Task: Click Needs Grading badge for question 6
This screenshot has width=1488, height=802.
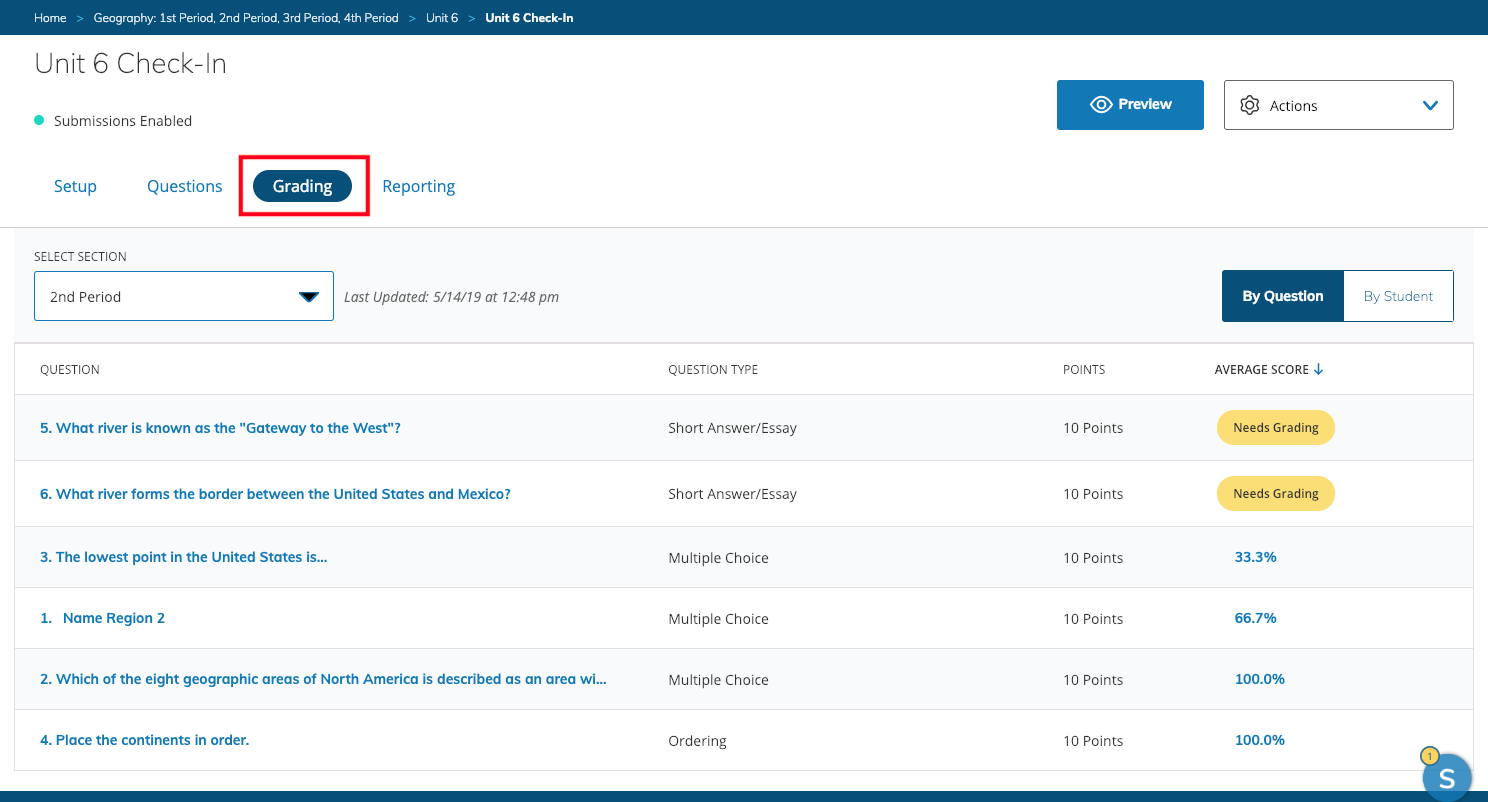Action: [1275, 494]
